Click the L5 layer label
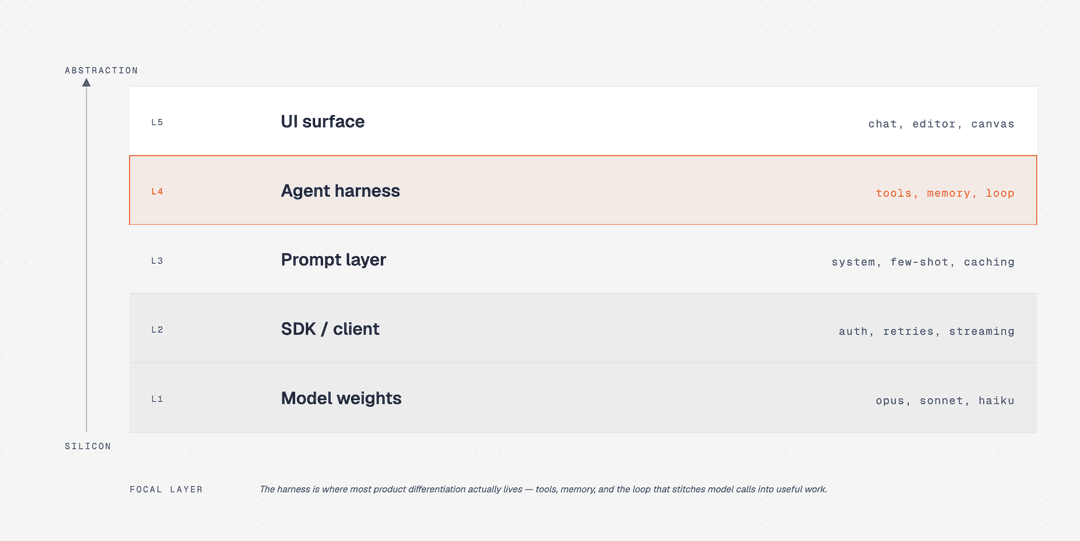1080x541 pixels. [157, 123]
